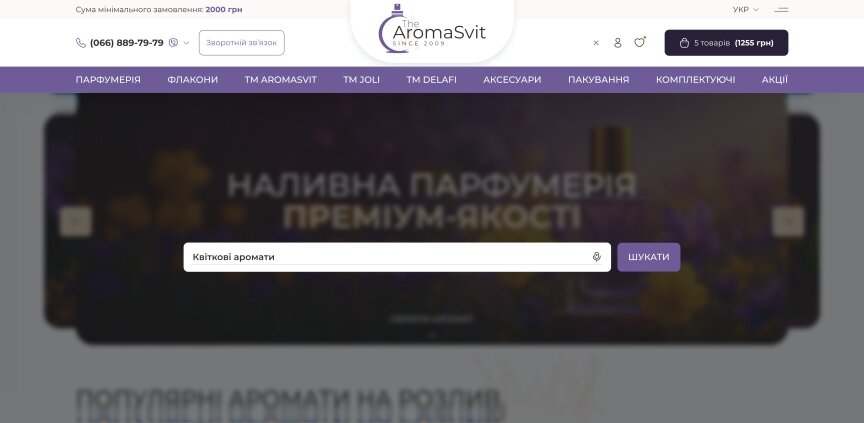Click the ШУКАТИ search button
The image size is (864, 423).
(649, 257)
